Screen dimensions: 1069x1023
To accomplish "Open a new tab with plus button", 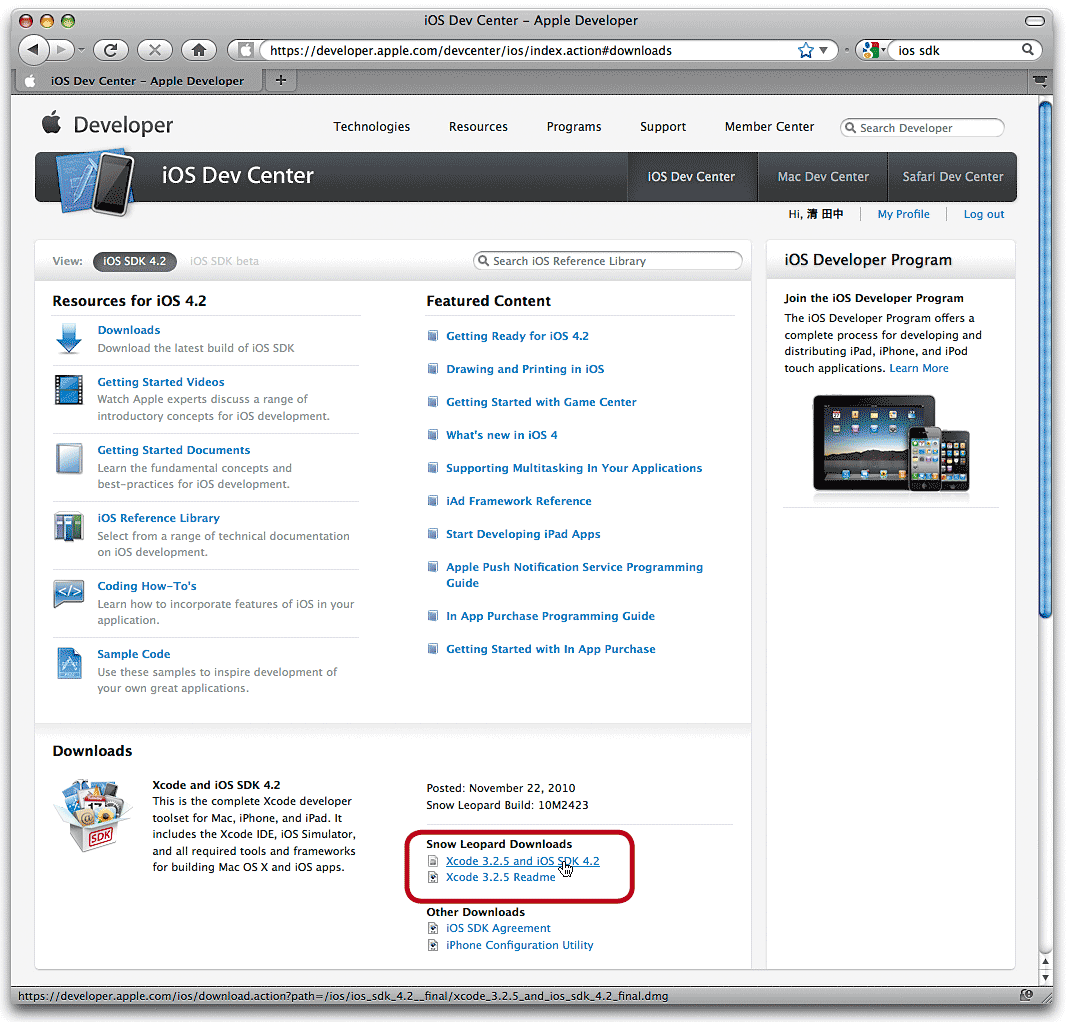I will click(281, 80).
